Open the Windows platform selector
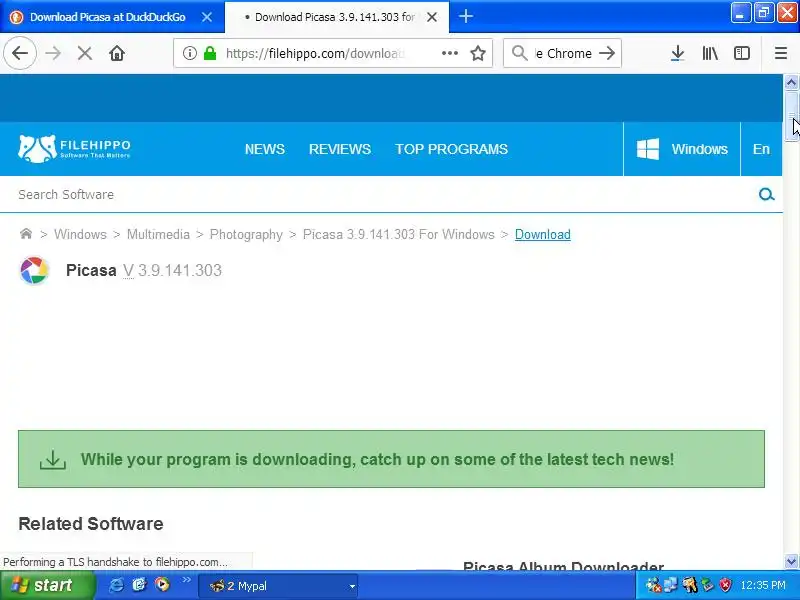 682,149
